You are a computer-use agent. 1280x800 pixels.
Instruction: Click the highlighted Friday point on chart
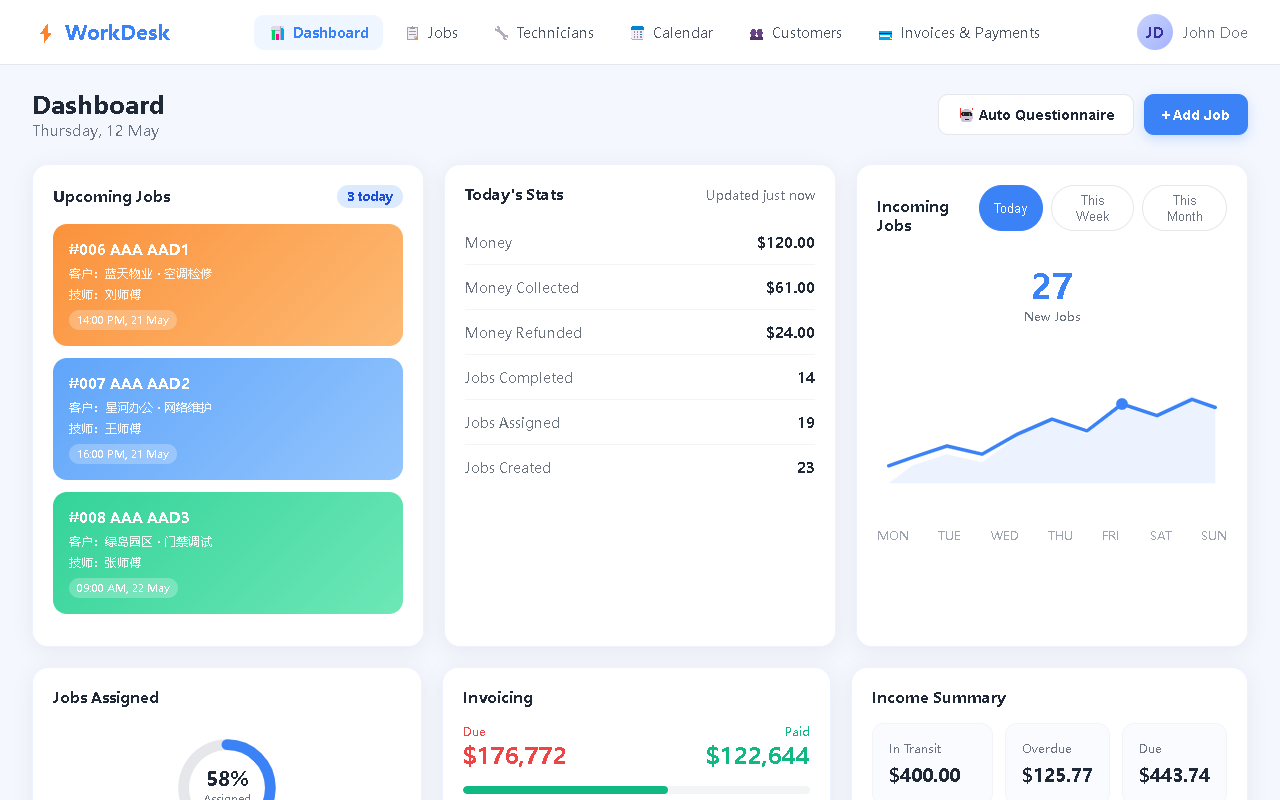coord(1122,404)
